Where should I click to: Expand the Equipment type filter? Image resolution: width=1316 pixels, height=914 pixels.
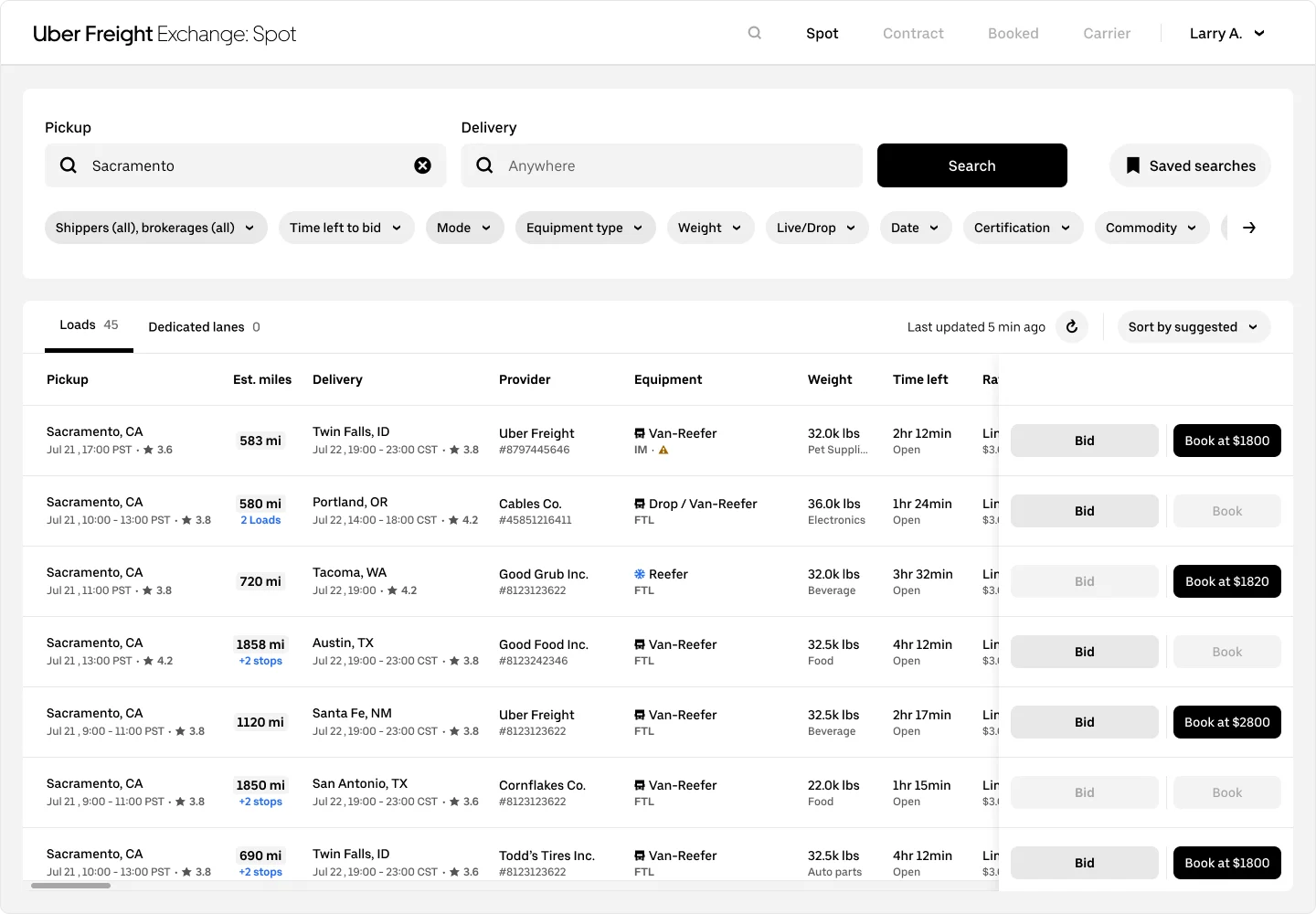point(585,228)
